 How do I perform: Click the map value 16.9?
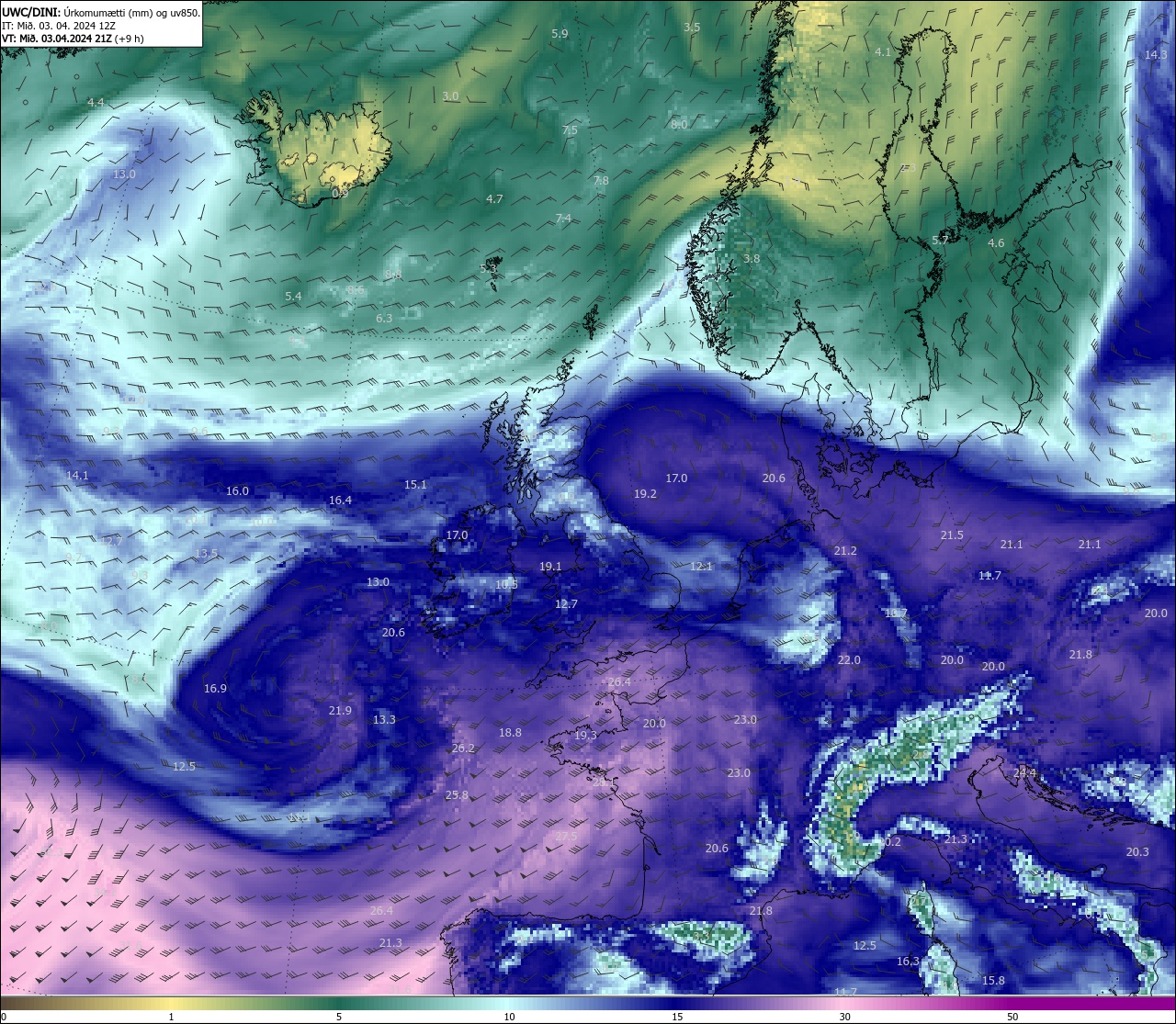tap(215, 689)
